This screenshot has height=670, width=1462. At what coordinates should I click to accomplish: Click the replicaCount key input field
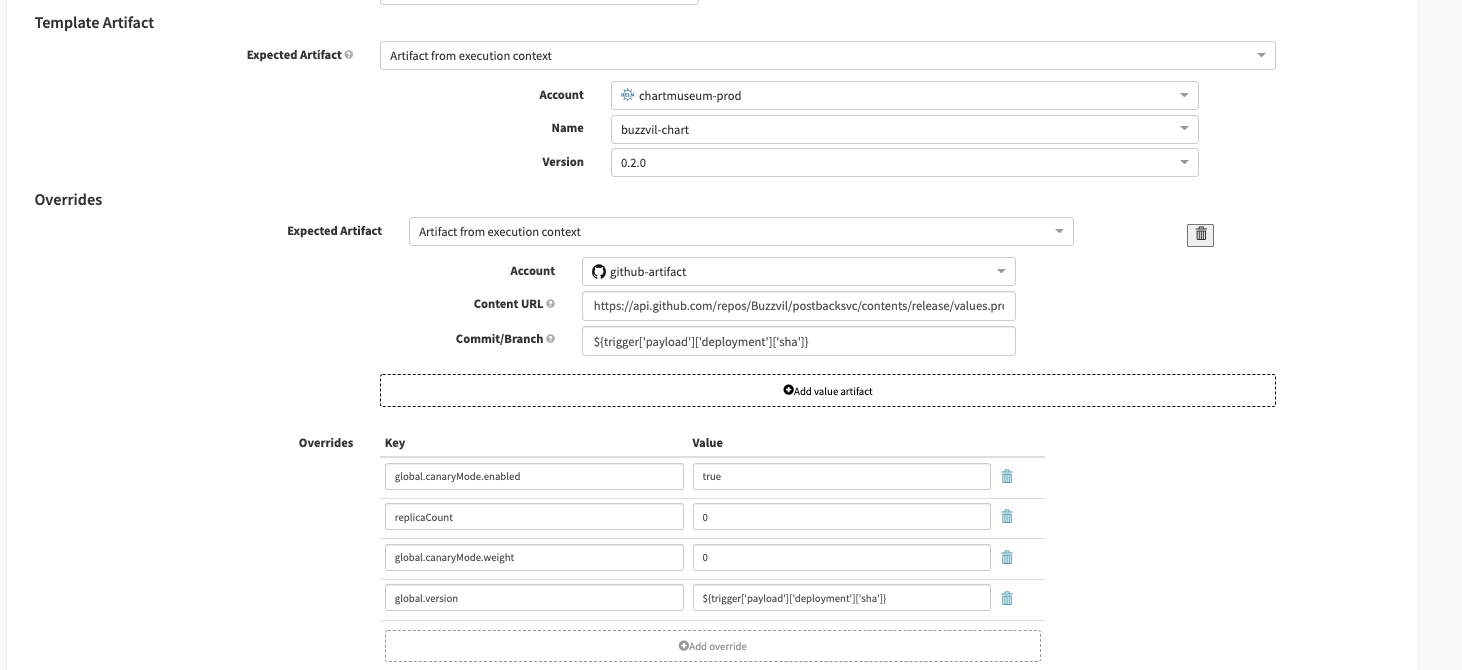click(533, 517)
